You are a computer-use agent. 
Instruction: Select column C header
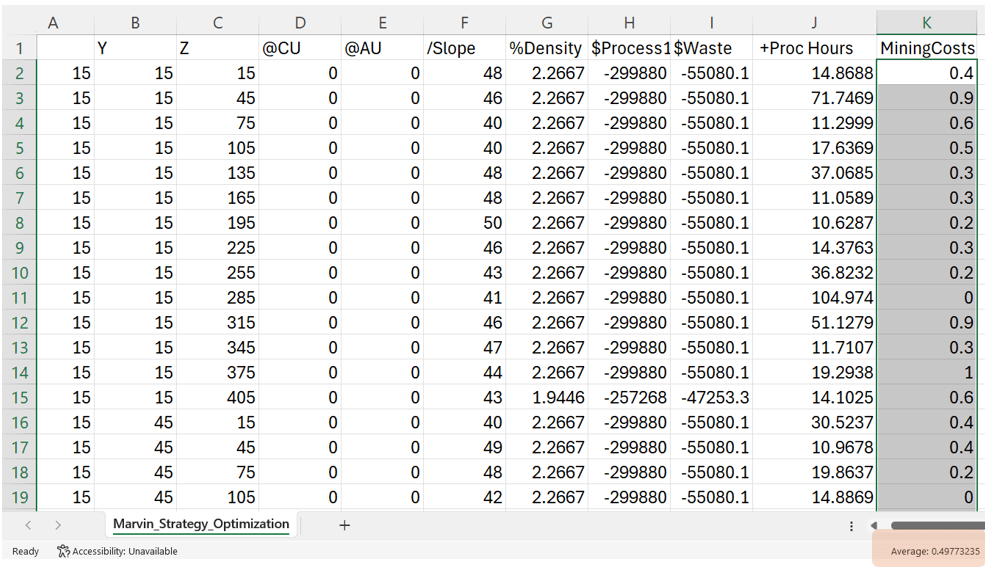[x=218, y=23]
